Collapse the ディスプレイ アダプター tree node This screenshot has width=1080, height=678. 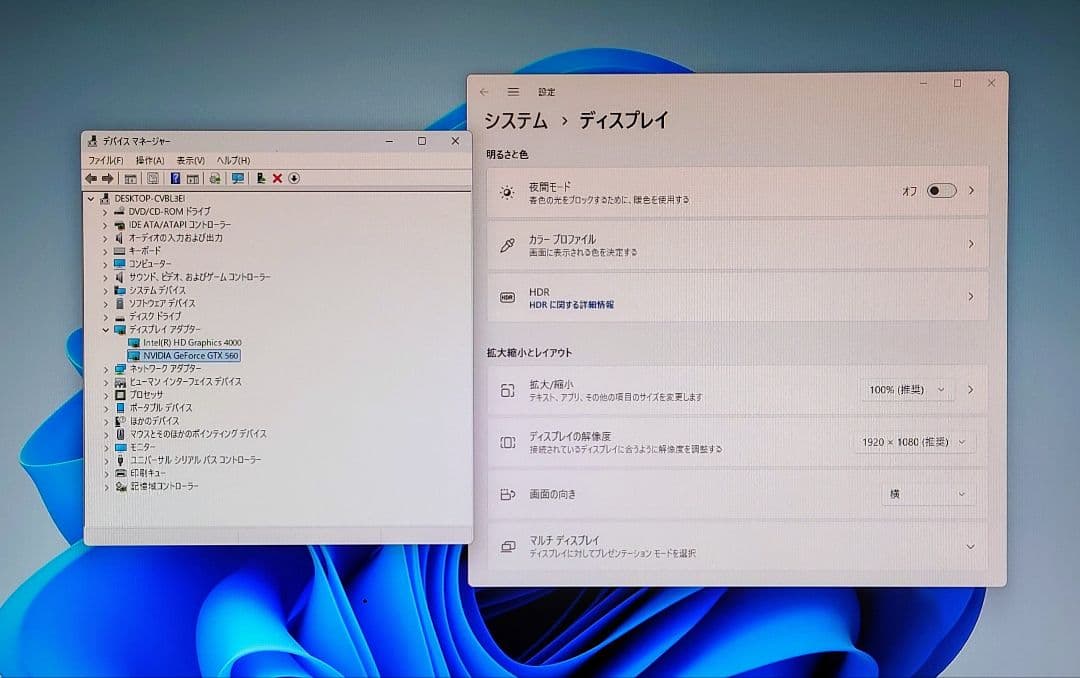coord(106,329)
